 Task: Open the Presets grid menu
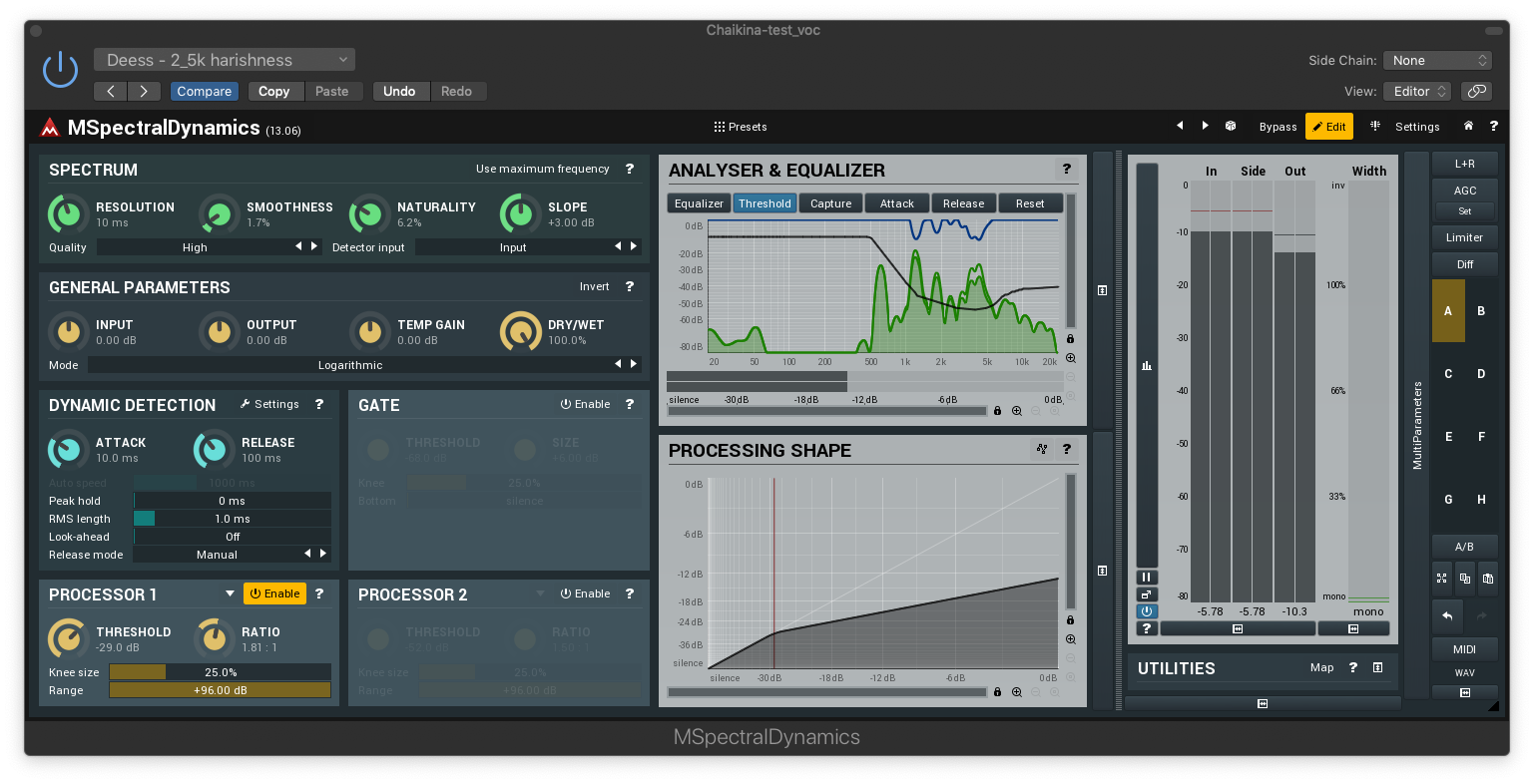(x=740, y=127)
